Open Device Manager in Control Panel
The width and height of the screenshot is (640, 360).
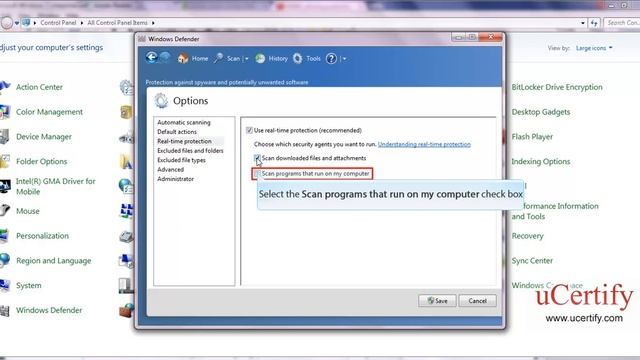coord(44,137)
